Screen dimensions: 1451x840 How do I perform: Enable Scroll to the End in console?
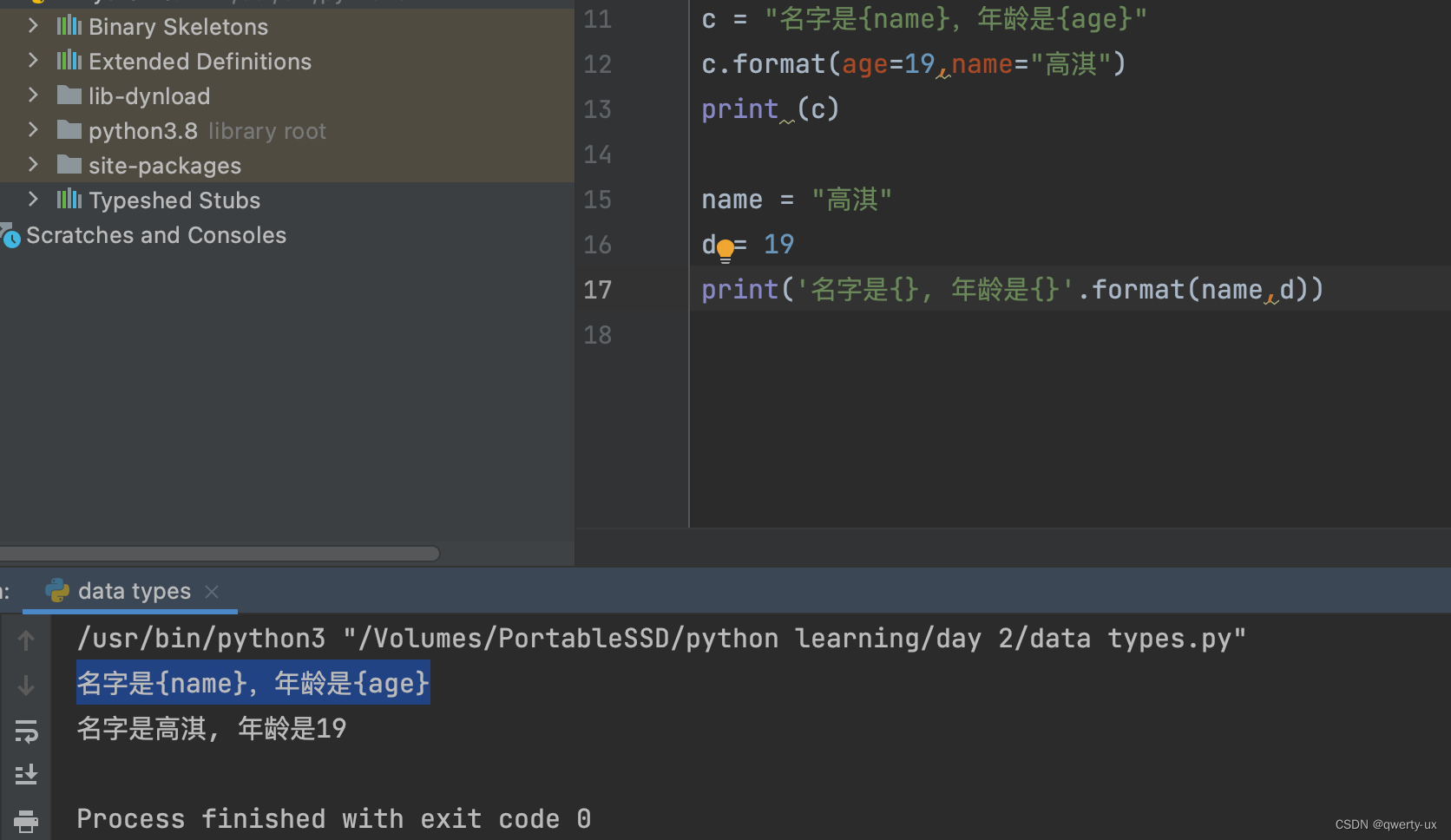point(26,774)
